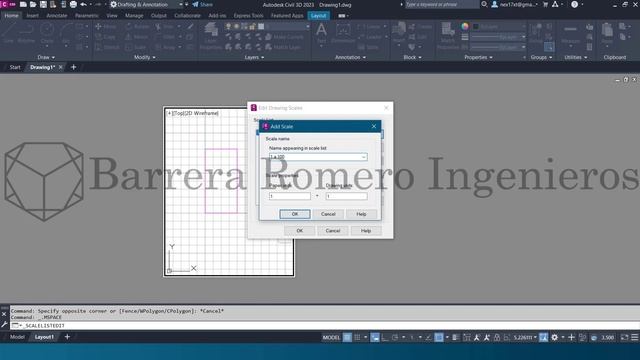Confirm with OK in Add Scale dialog

(295, 214)
